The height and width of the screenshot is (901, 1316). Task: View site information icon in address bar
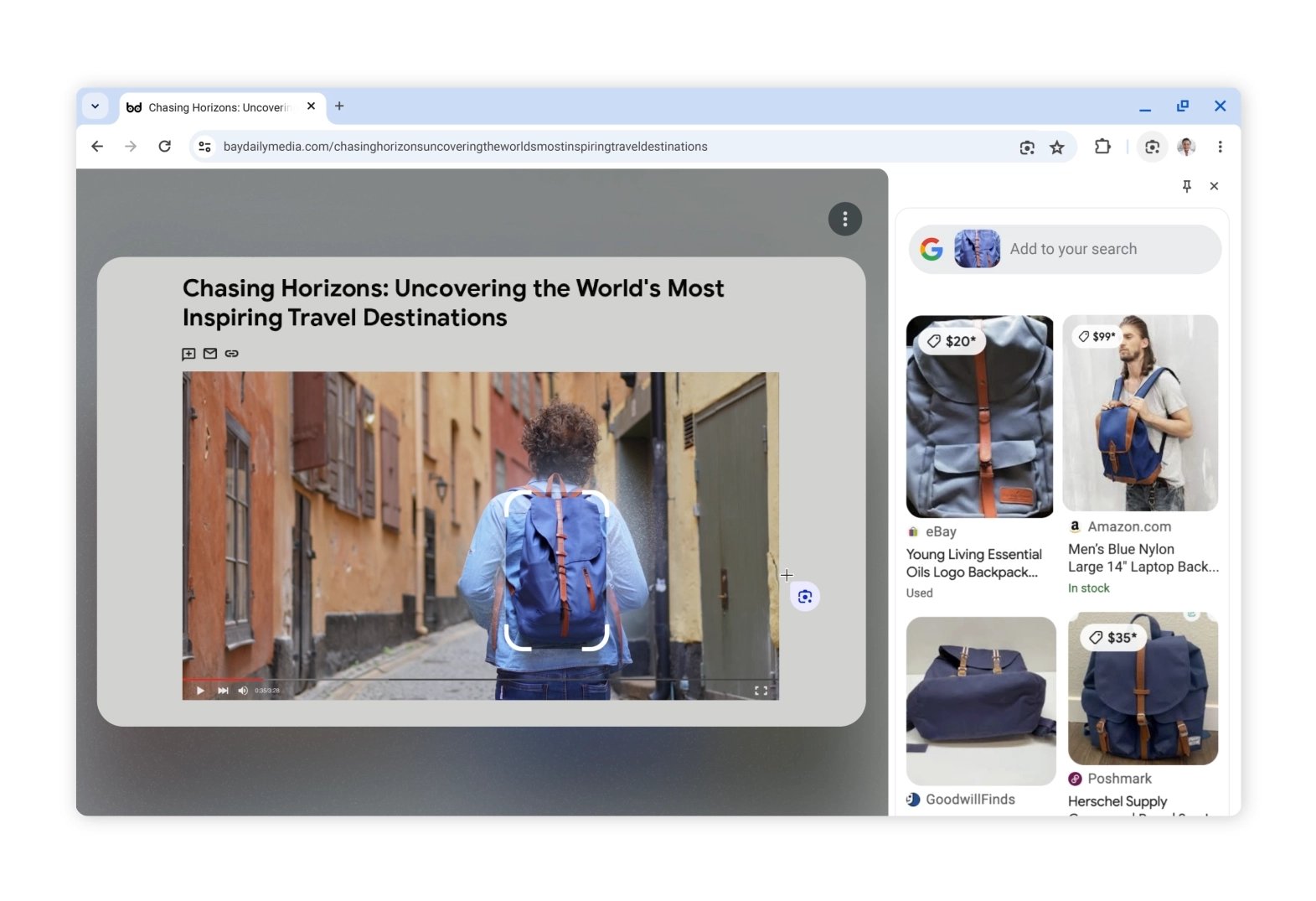coord(204,147)
